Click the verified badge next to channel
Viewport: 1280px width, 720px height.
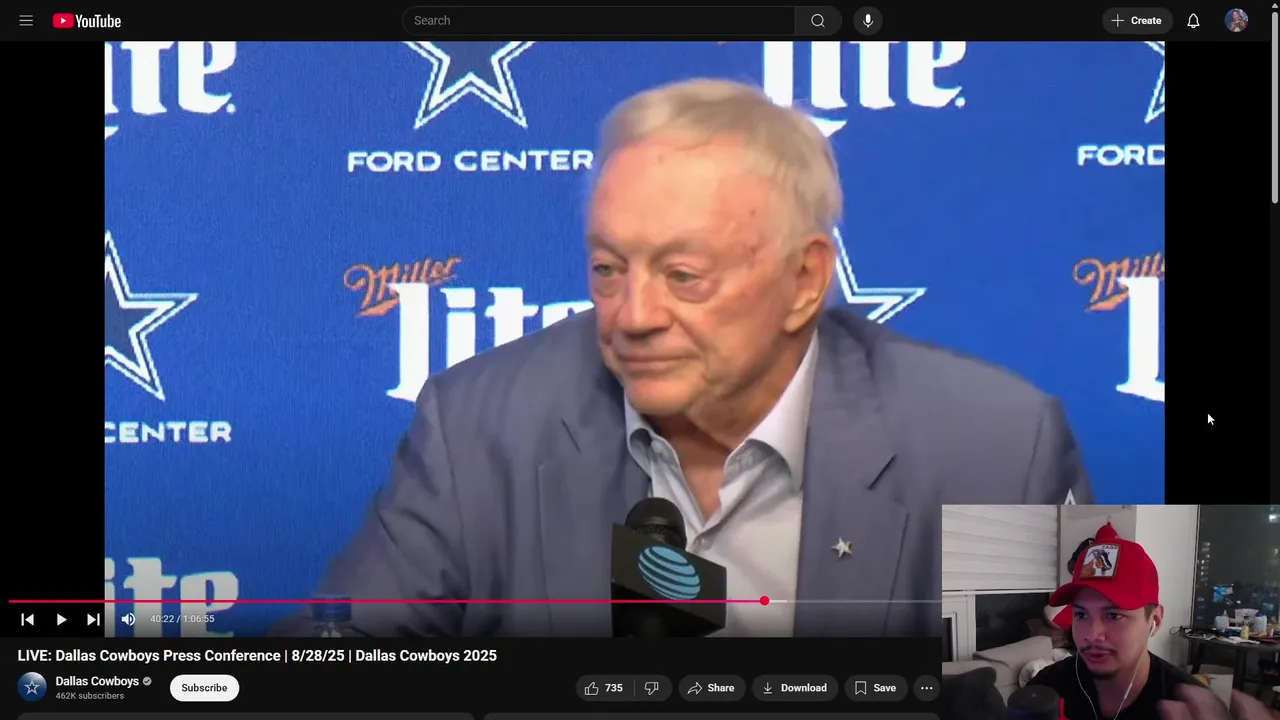pyautogui.click(x=147, y=681)
